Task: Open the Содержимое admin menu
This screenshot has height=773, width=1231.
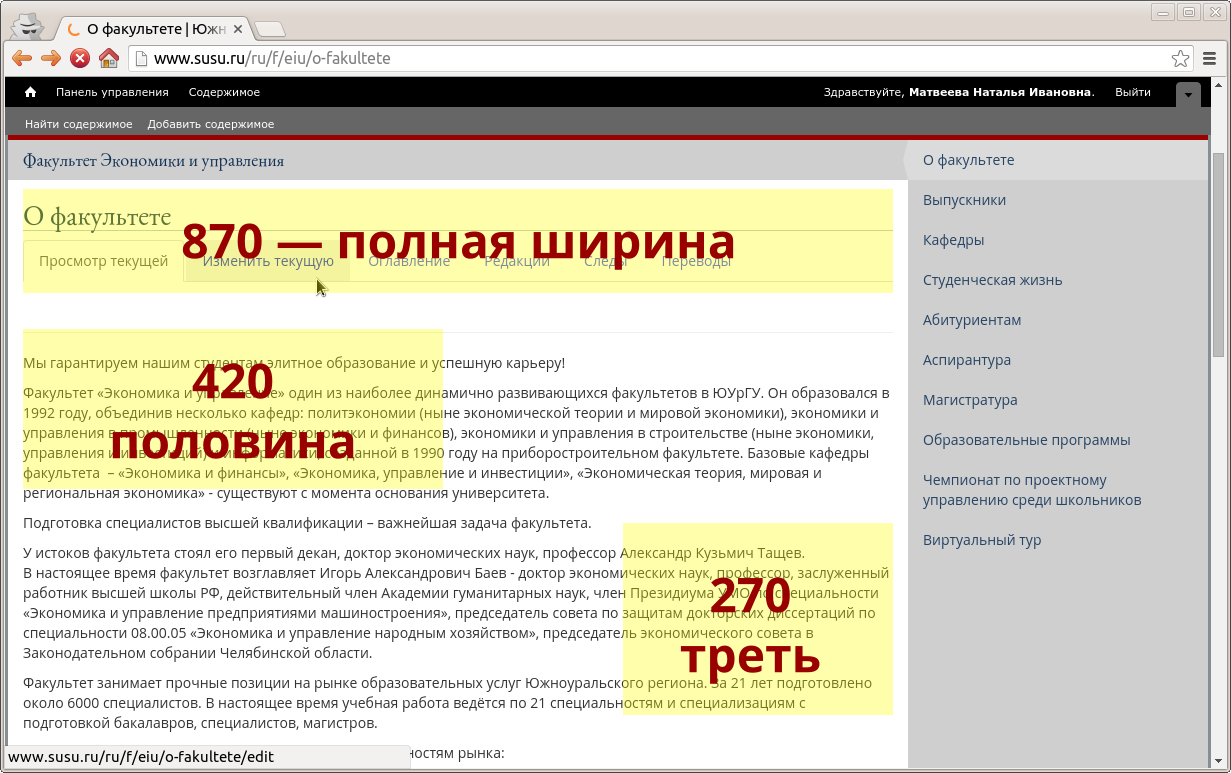Action: (224, 92)
